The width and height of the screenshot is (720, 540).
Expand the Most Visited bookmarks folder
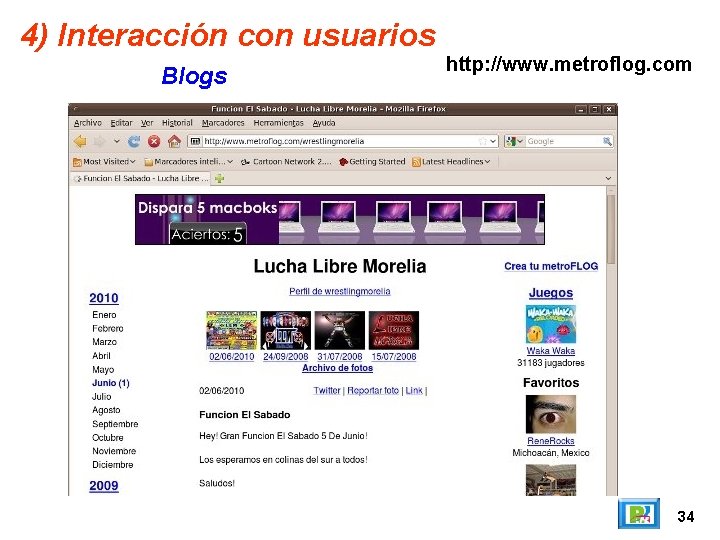[104, 162]
